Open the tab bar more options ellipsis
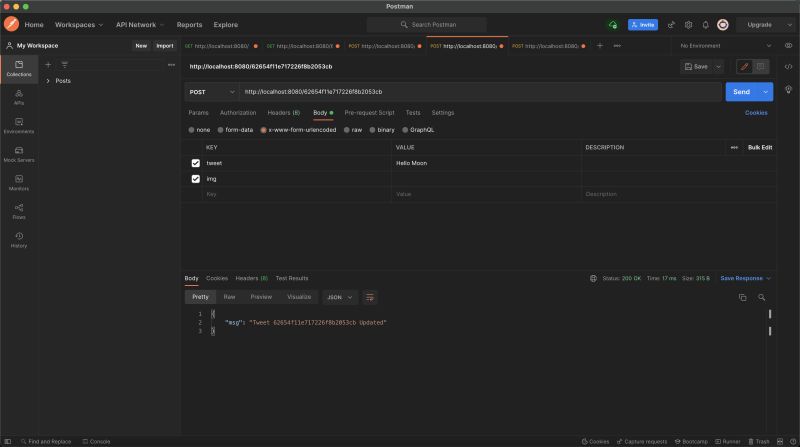The image size is (800, 447). [x=617, y=46]
